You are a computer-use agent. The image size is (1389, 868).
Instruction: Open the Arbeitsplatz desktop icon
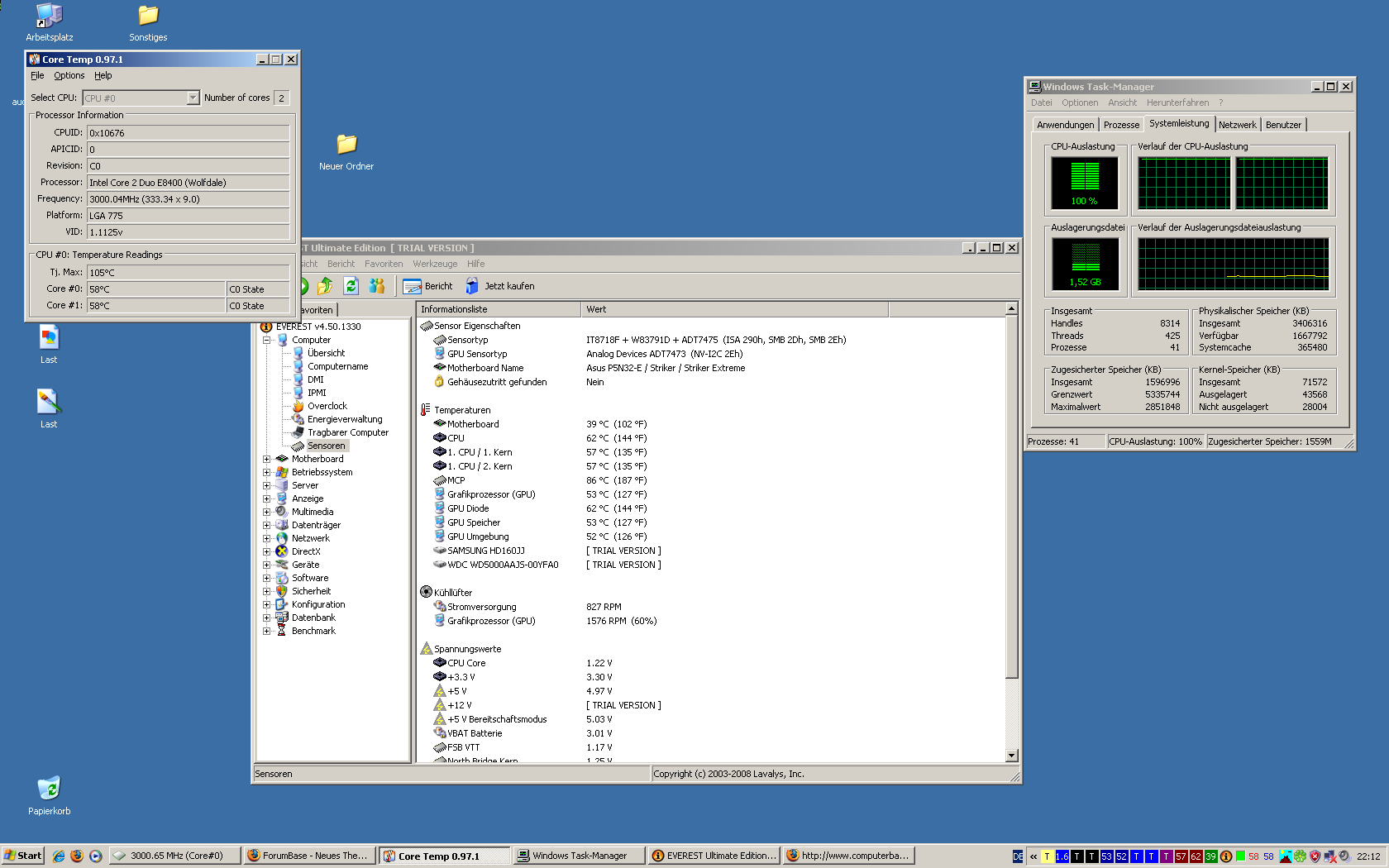pyautogui.click(x=49, y=22)
